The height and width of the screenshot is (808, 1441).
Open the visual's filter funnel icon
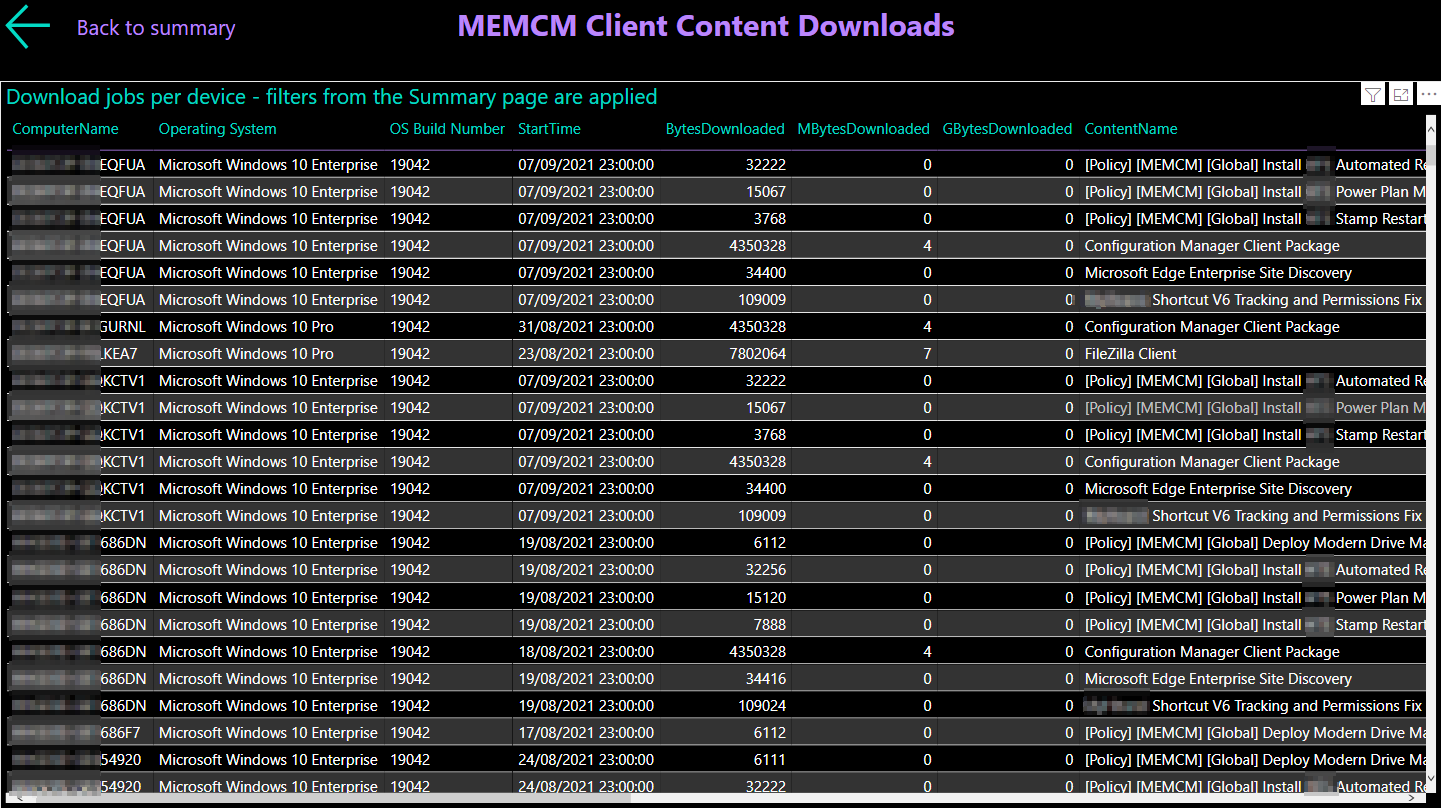[1373, 95]
